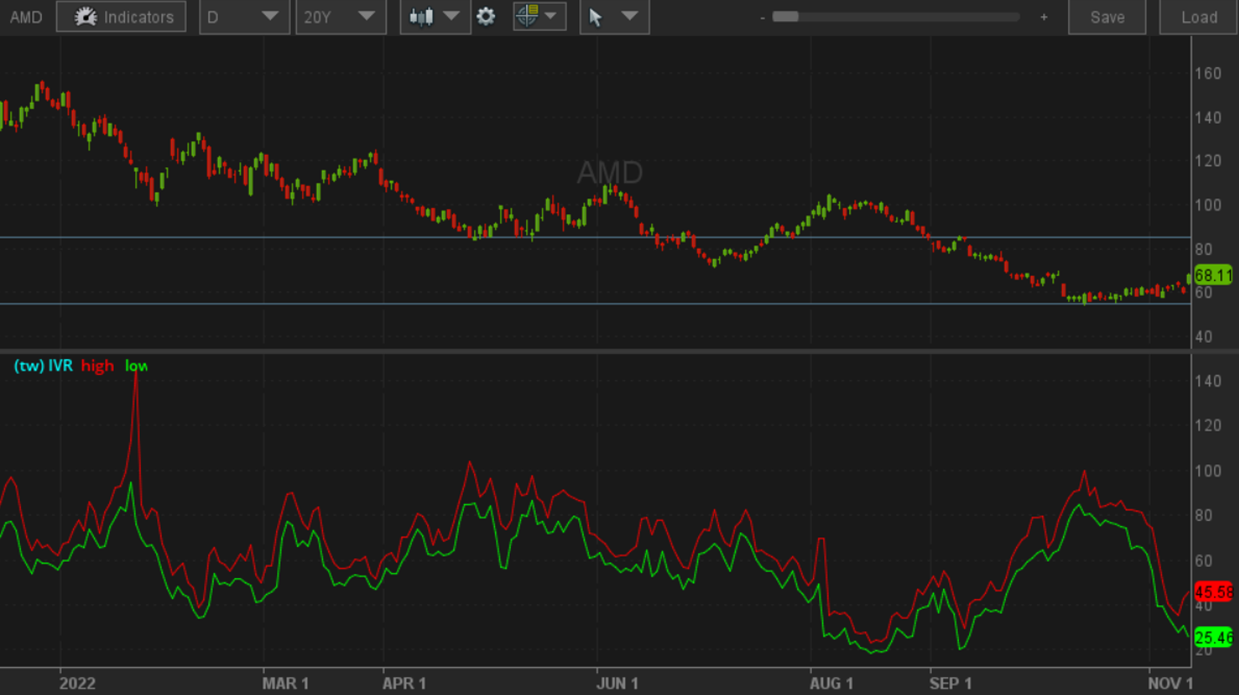Click the AUG 1 date axis label
Viewport: 1239px width, 695px height.
(x=832, y=683)
